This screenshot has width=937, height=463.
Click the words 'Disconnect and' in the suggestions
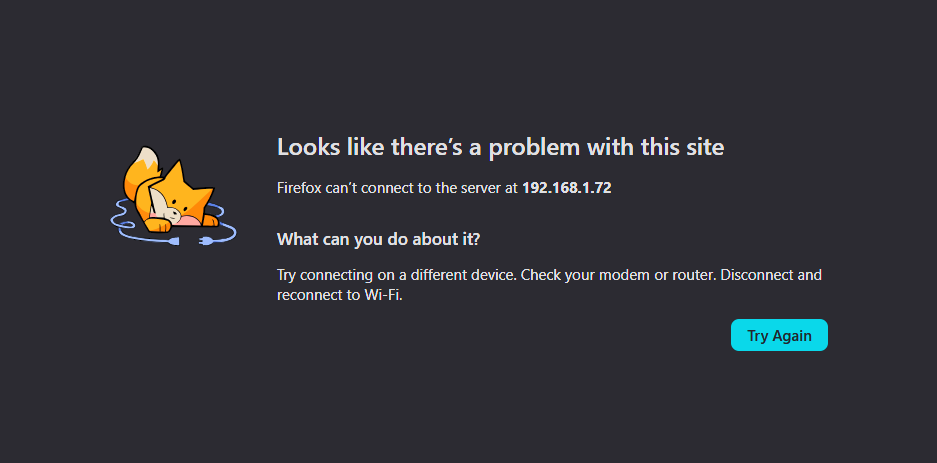point(771,275)
